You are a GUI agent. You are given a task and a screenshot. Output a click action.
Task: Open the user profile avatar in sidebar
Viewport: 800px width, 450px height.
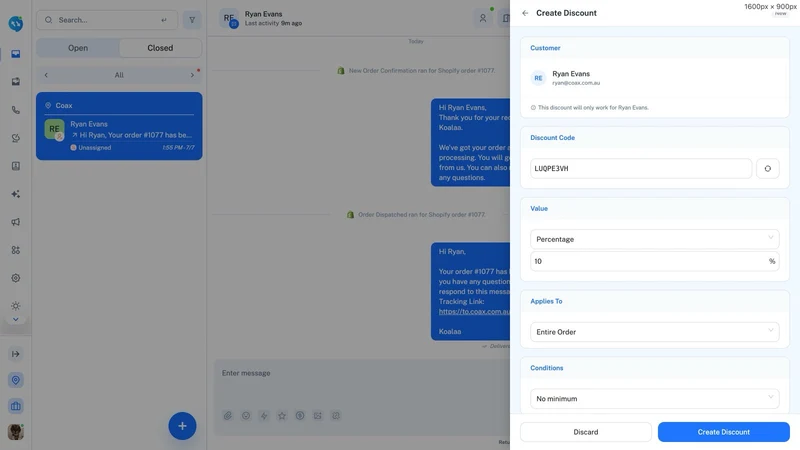pyautogui.click(x=16, y=432)
